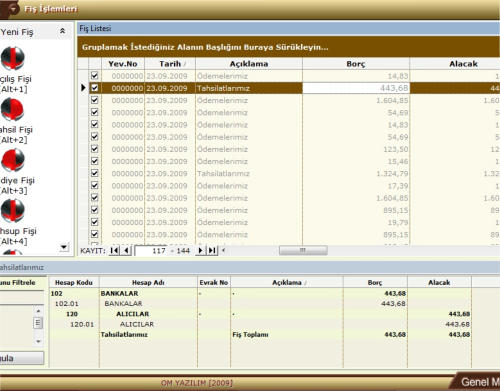Click the button below the filter list ending in 'ula'

tap(21, 358)
